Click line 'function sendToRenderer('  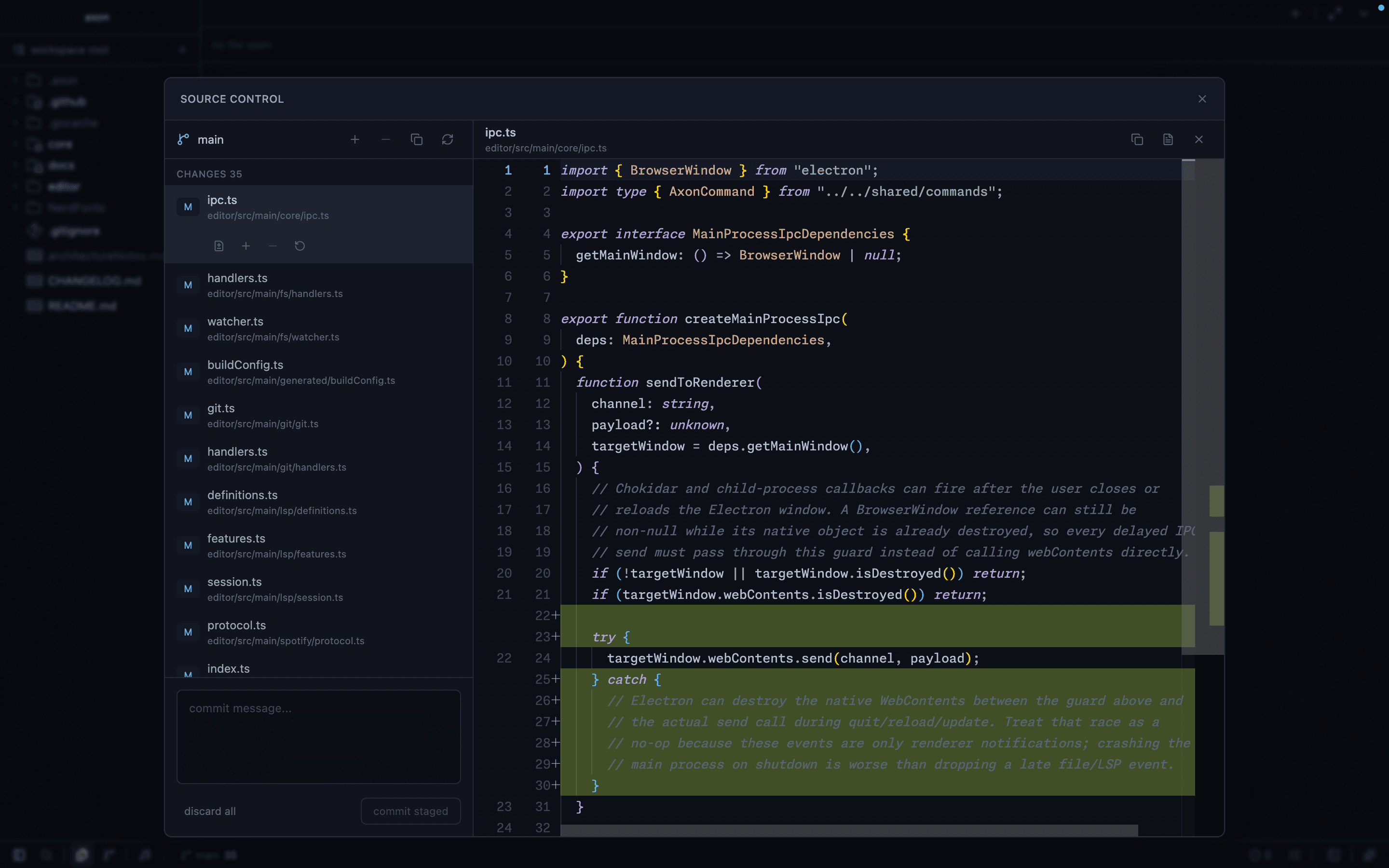pos(668,382)
